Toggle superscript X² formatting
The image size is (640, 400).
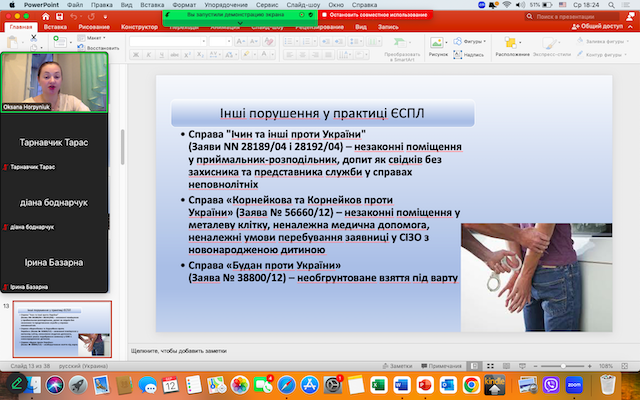tap(187, 55)
